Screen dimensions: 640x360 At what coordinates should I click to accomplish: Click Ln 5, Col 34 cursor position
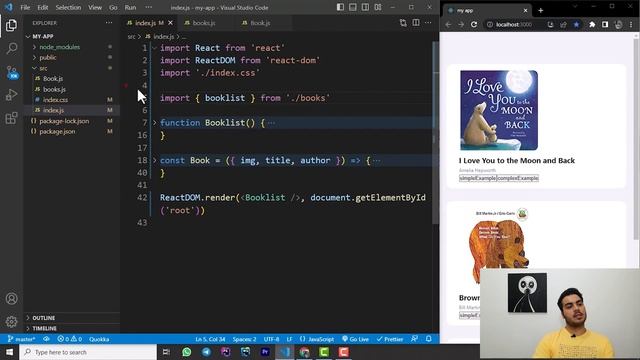point(210,339)
